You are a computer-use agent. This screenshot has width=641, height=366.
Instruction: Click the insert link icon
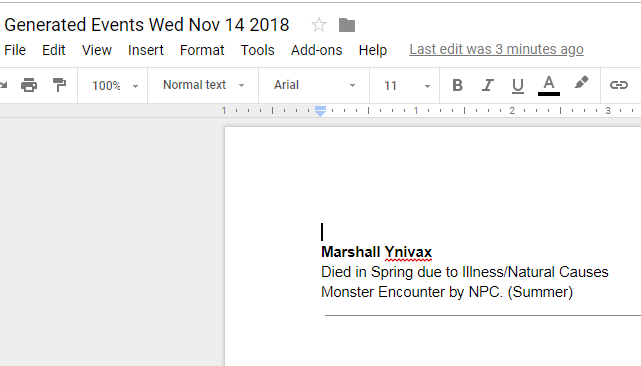tap(619, 85)
